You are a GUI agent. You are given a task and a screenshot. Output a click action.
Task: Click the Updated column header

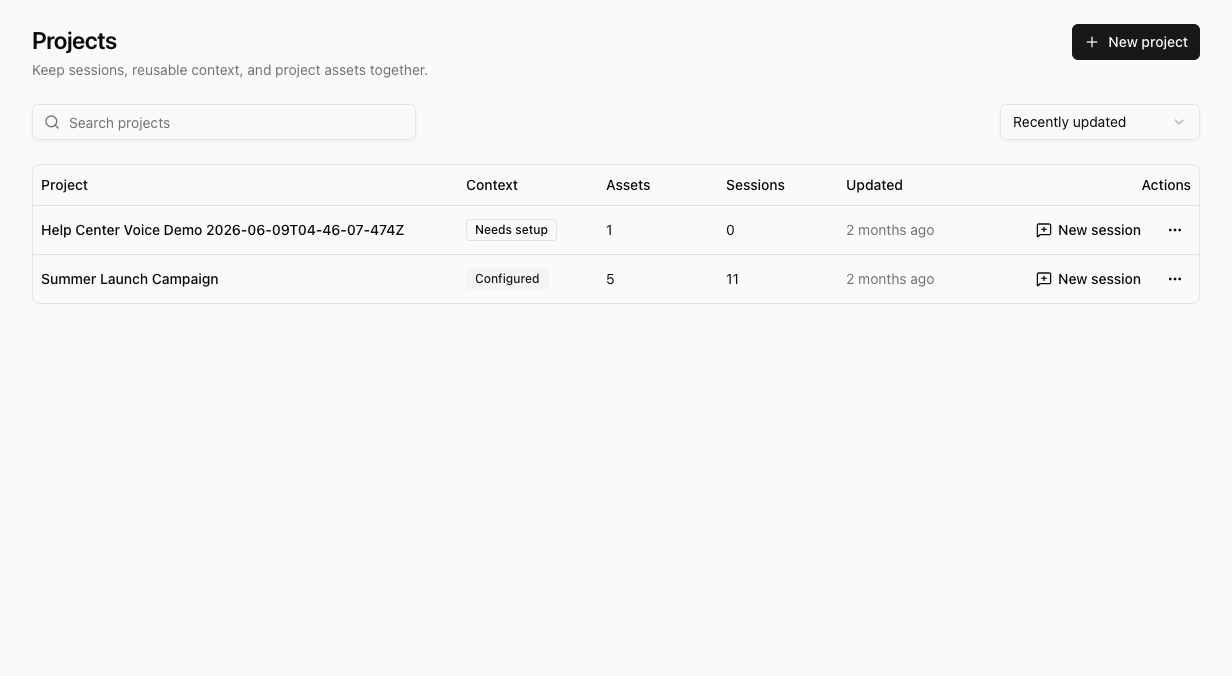pyautogui.click(x=874, y=185)
